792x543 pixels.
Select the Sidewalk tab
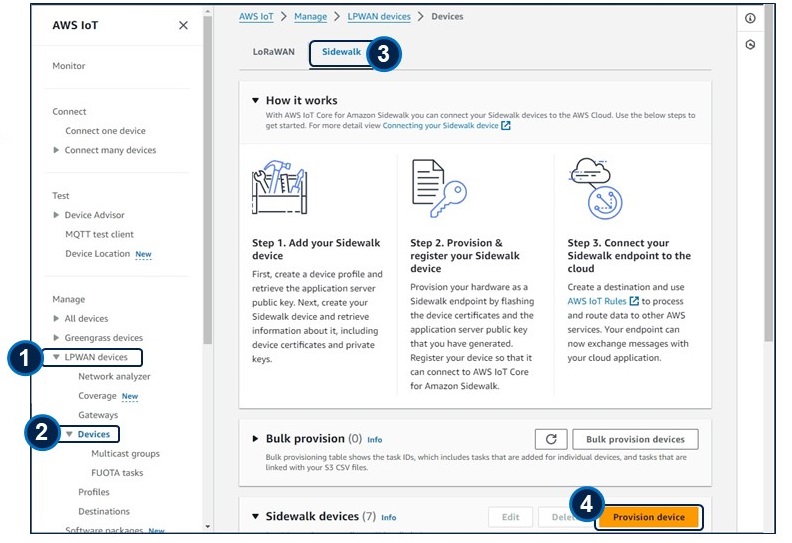tap(341, 52)
